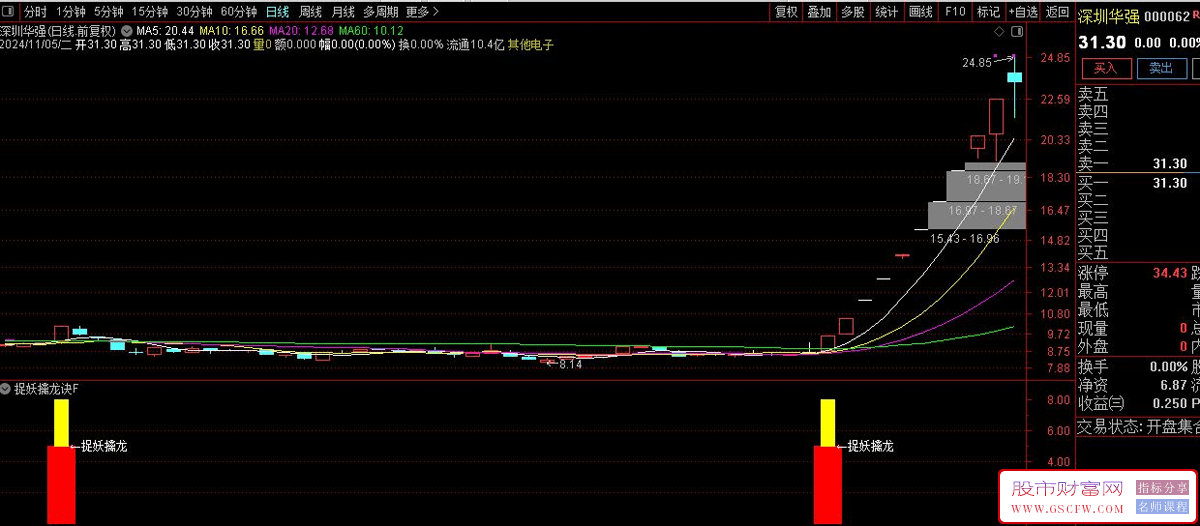1200x526 pixels.
Task: Collapse the 捉妖擒龙诀F indicator panel arrow
Action: [x=6, y=389]
